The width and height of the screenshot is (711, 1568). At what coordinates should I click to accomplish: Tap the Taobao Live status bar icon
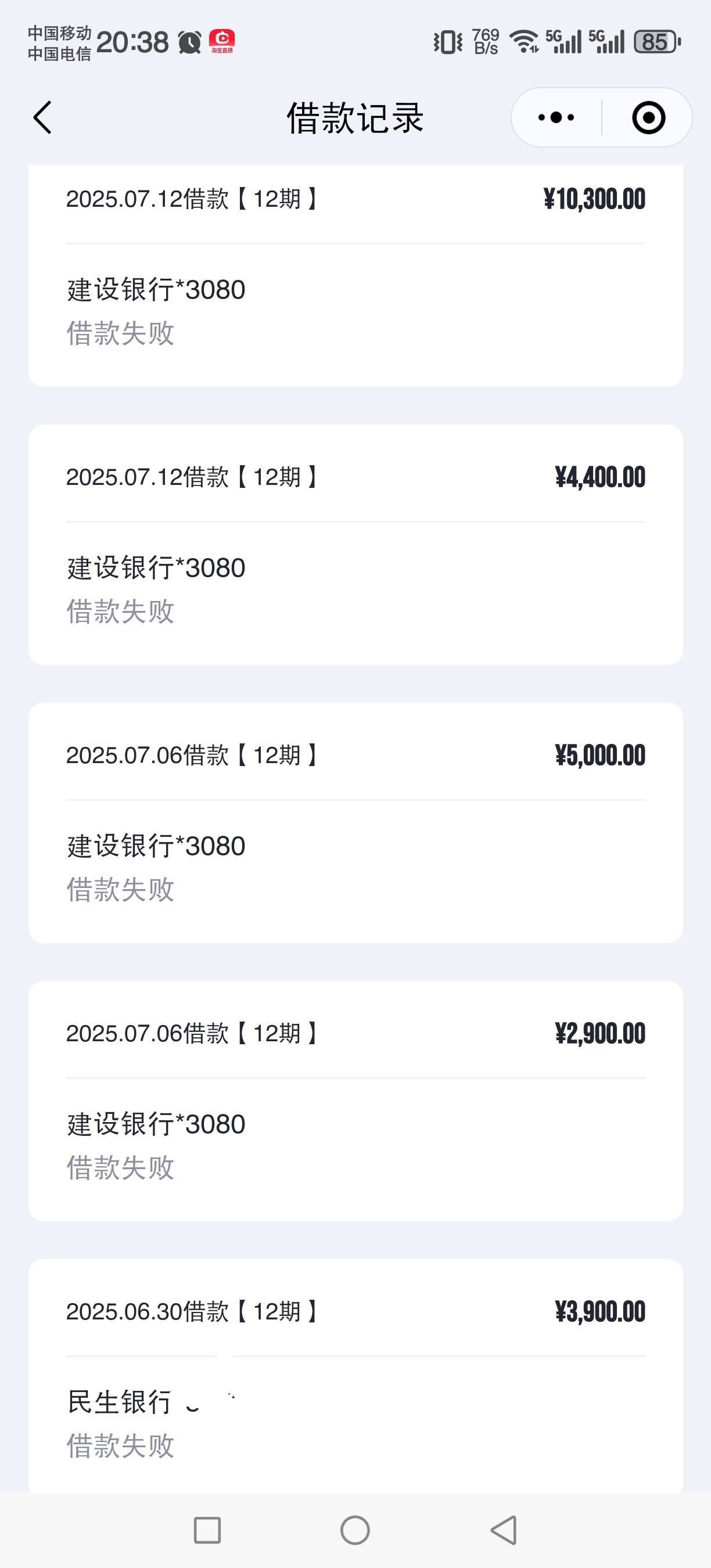point(221,42)
